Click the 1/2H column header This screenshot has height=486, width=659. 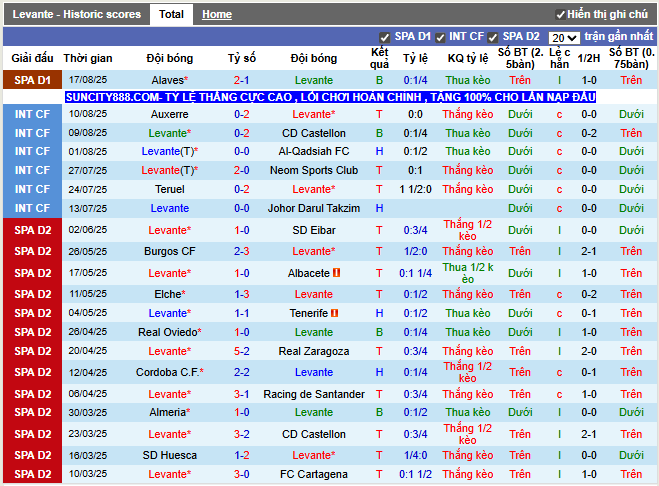[x=588, y=58]
